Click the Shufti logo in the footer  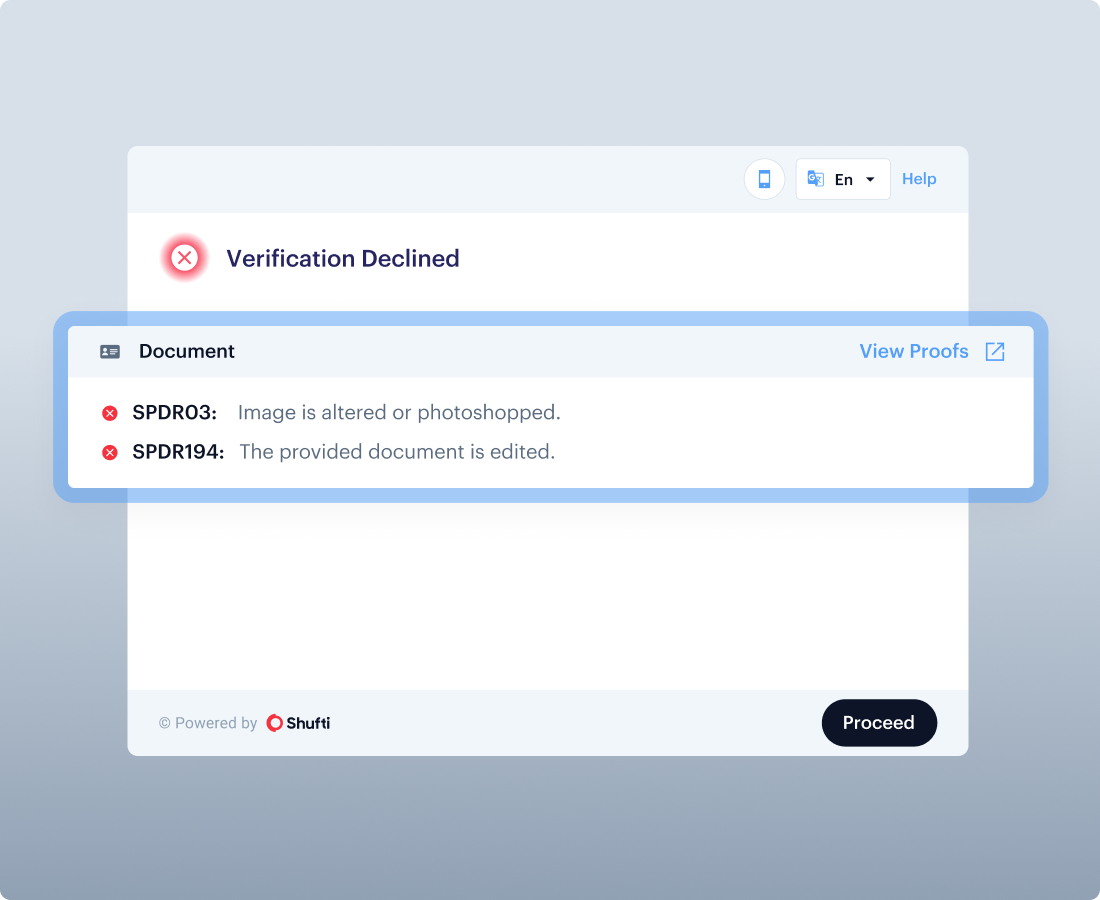[x=298, y=723]
